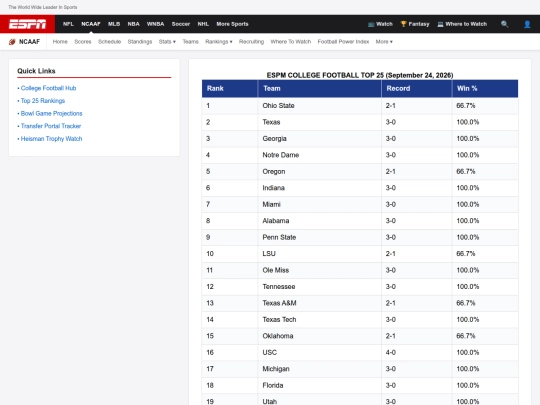Click the Quick Links heading
This screenshot has width=540, height=405.
36,71
